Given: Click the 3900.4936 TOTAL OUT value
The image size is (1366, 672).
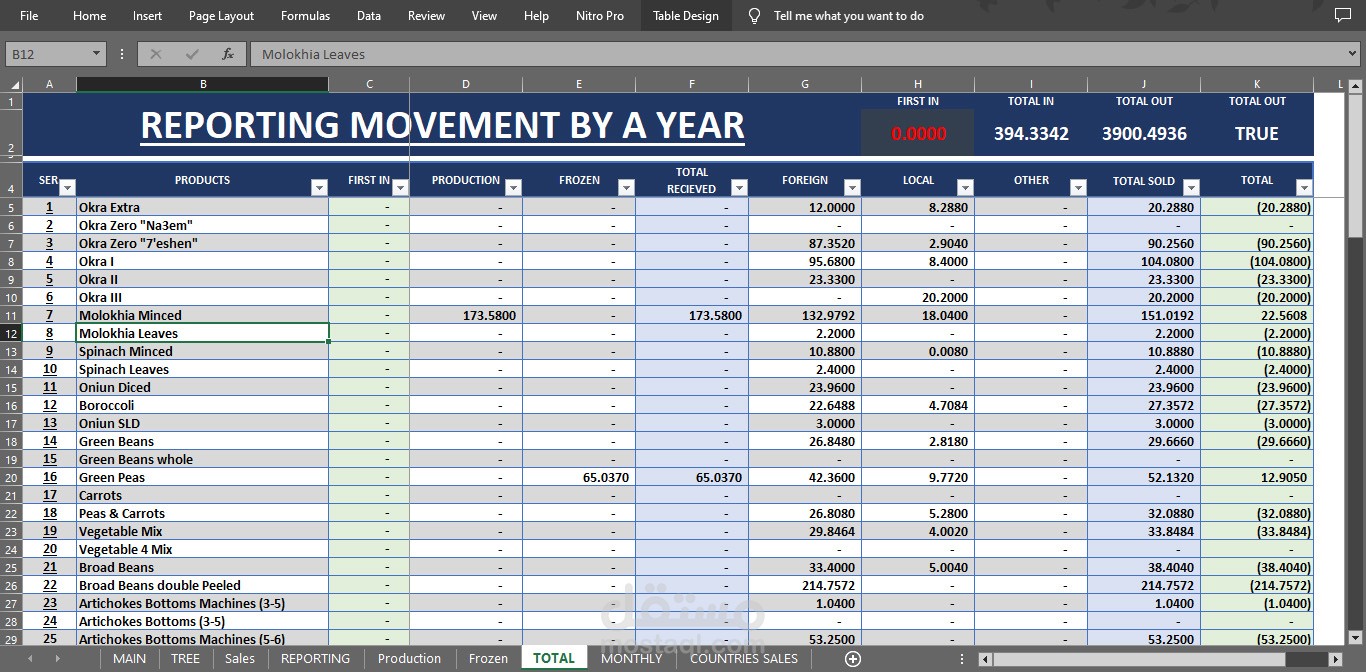Looking at the screenshot, I should (x=1144, y=134).
